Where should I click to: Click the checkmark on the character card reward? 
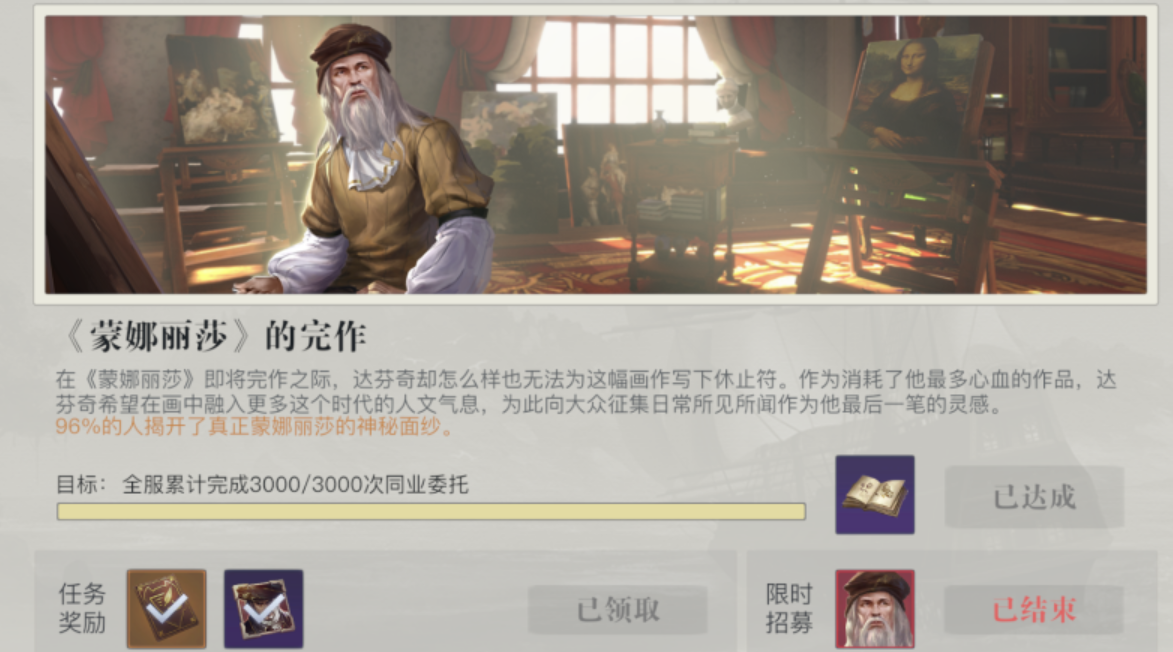click(x=264, y=611)
